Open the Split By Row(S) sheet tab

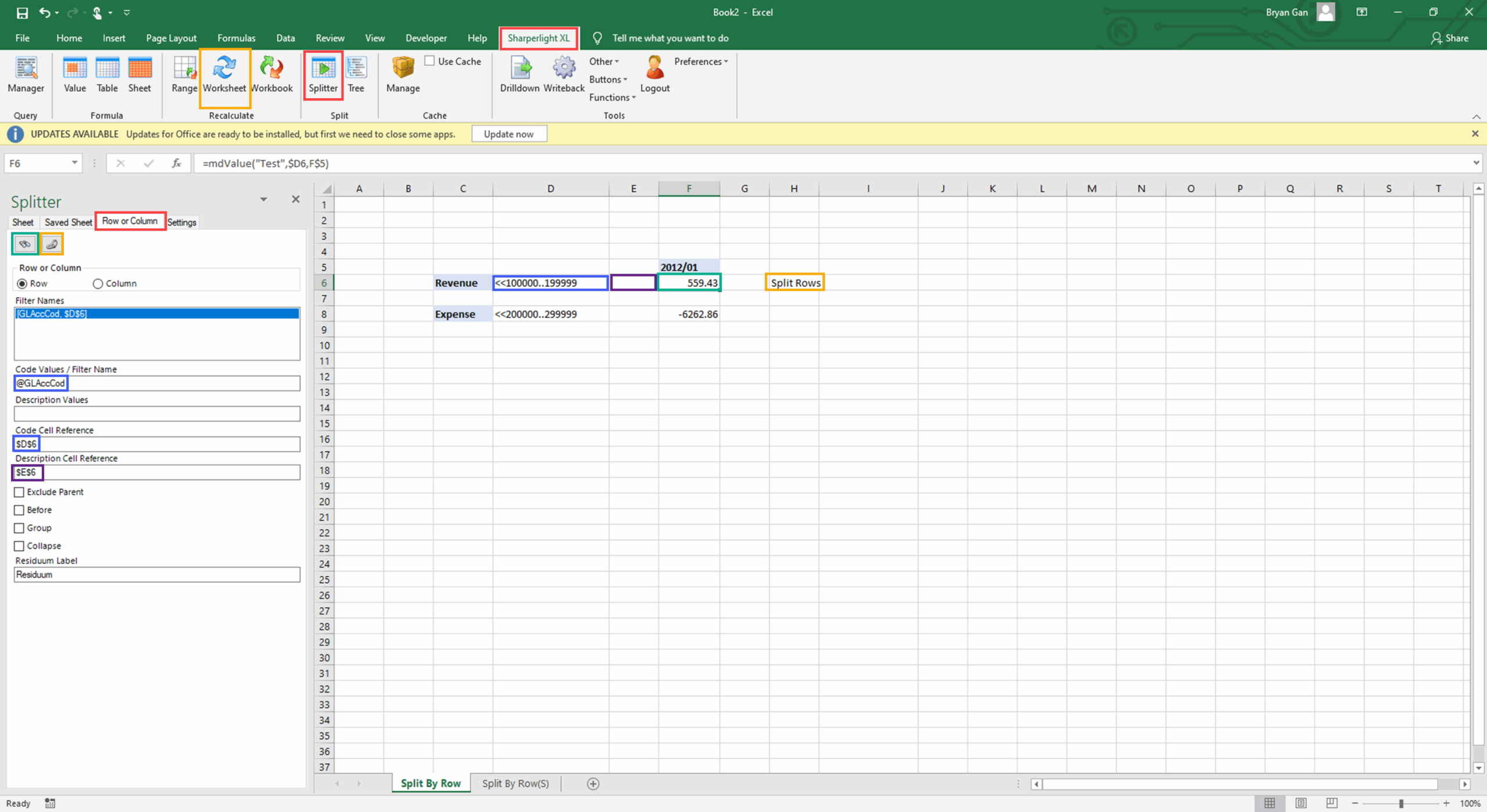(515, 784)
